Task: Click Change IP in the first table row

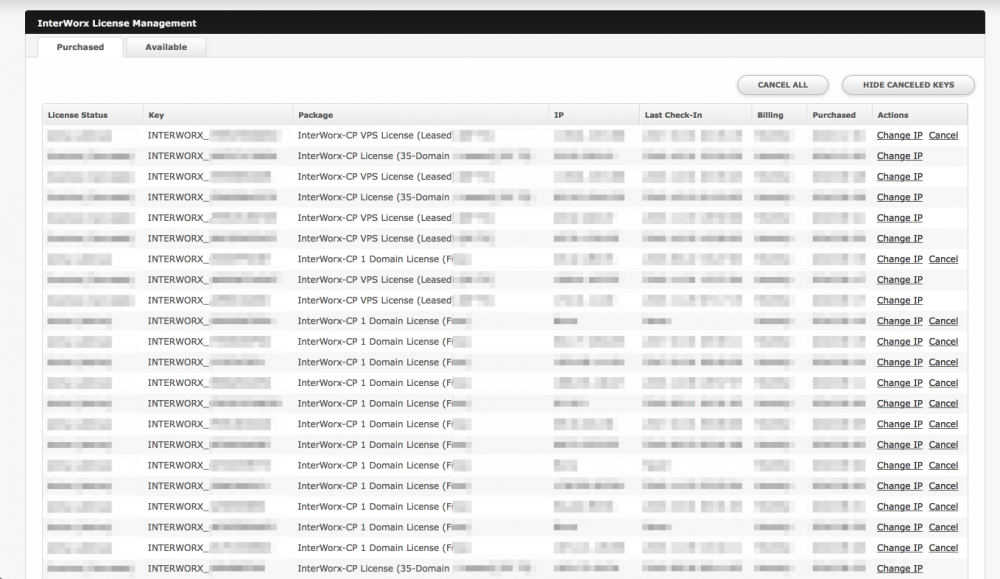Action: point(899,135)
